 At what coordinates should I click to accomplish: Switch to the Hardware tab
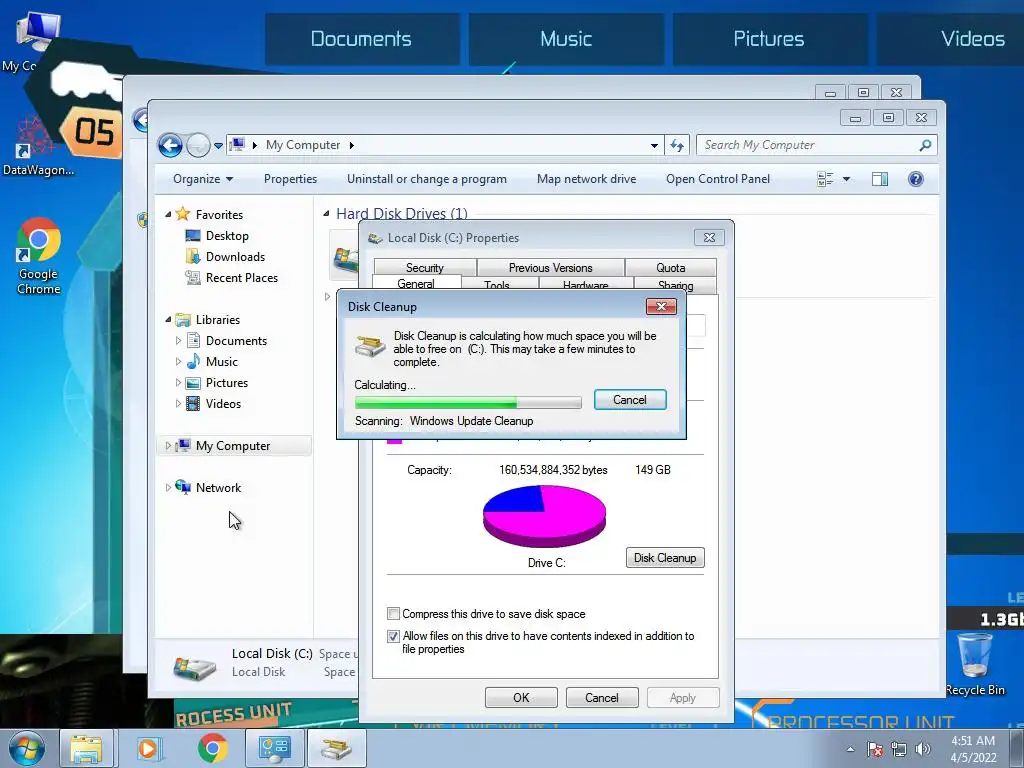(x=585, y=285)
